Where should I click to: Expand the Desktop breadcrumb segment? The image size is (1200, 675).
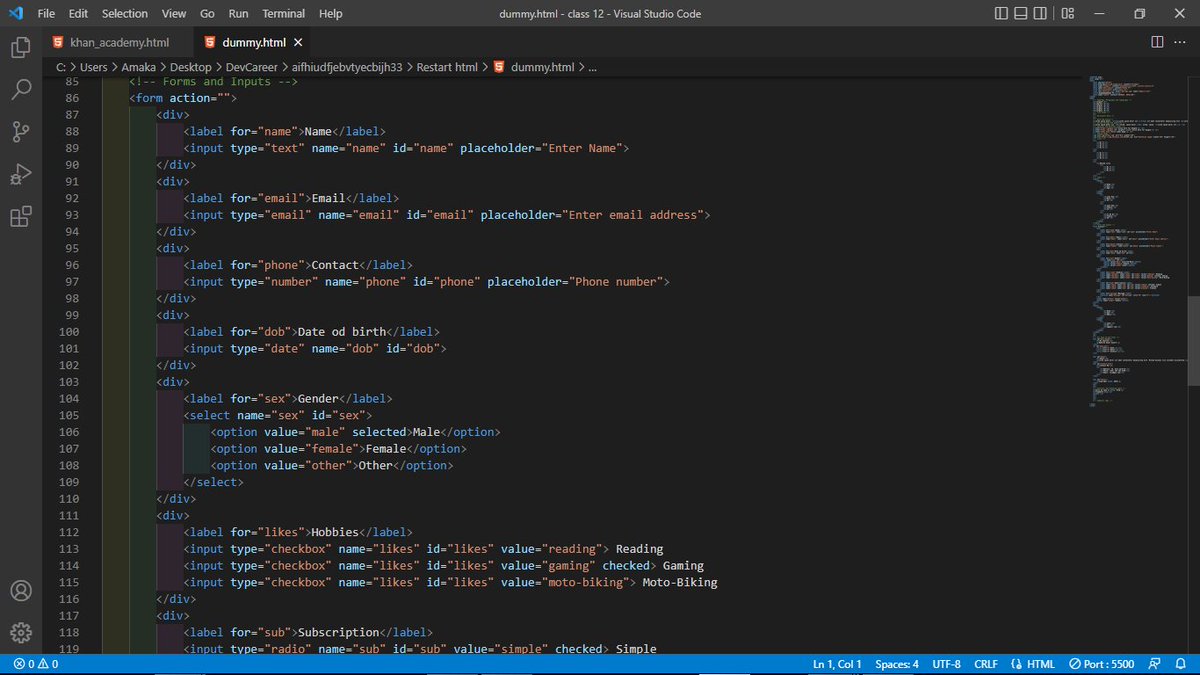point(189,67)
